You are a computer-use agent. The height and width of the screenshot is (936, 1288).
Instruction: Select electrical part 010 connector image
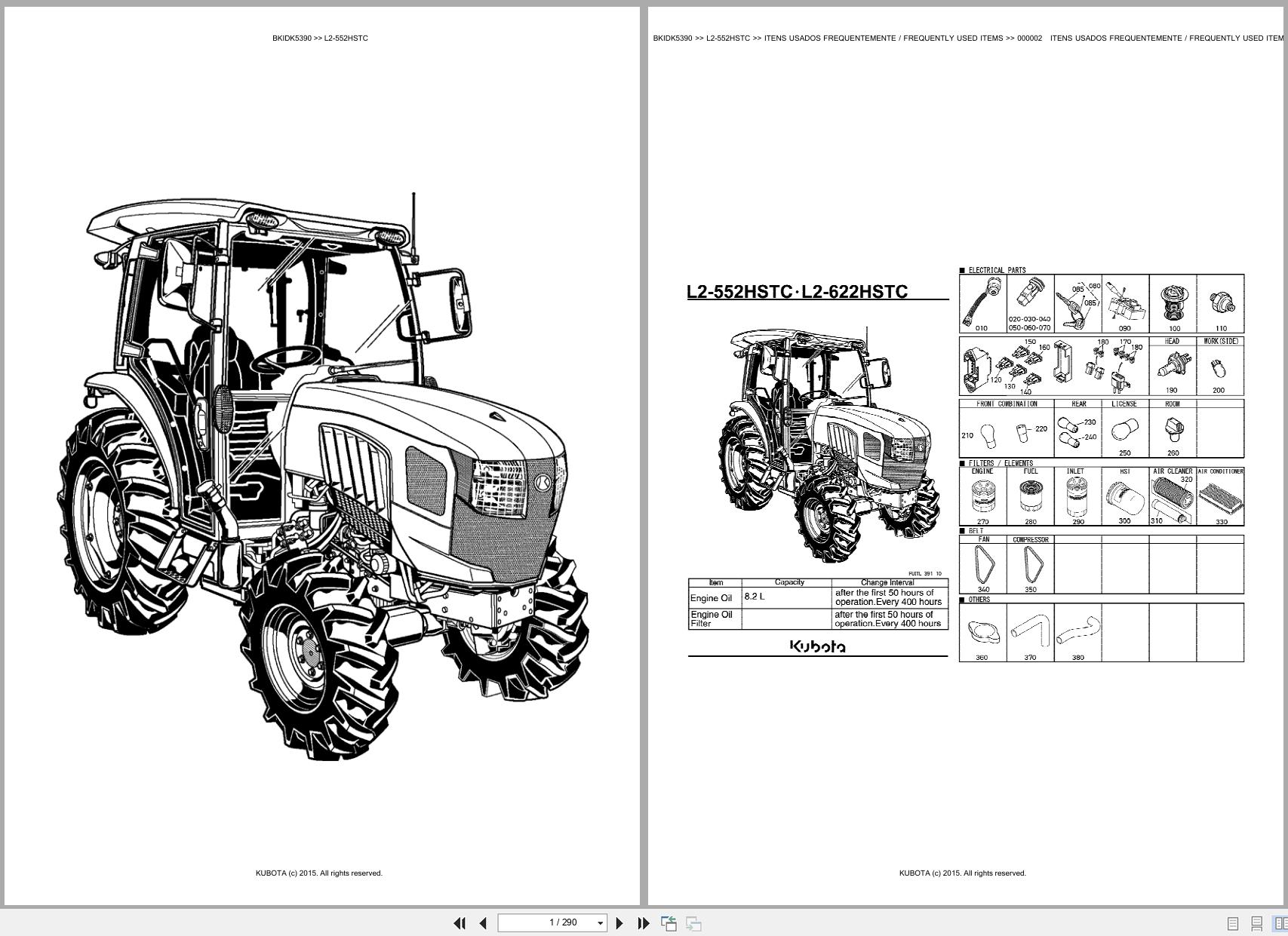(983, 303)
